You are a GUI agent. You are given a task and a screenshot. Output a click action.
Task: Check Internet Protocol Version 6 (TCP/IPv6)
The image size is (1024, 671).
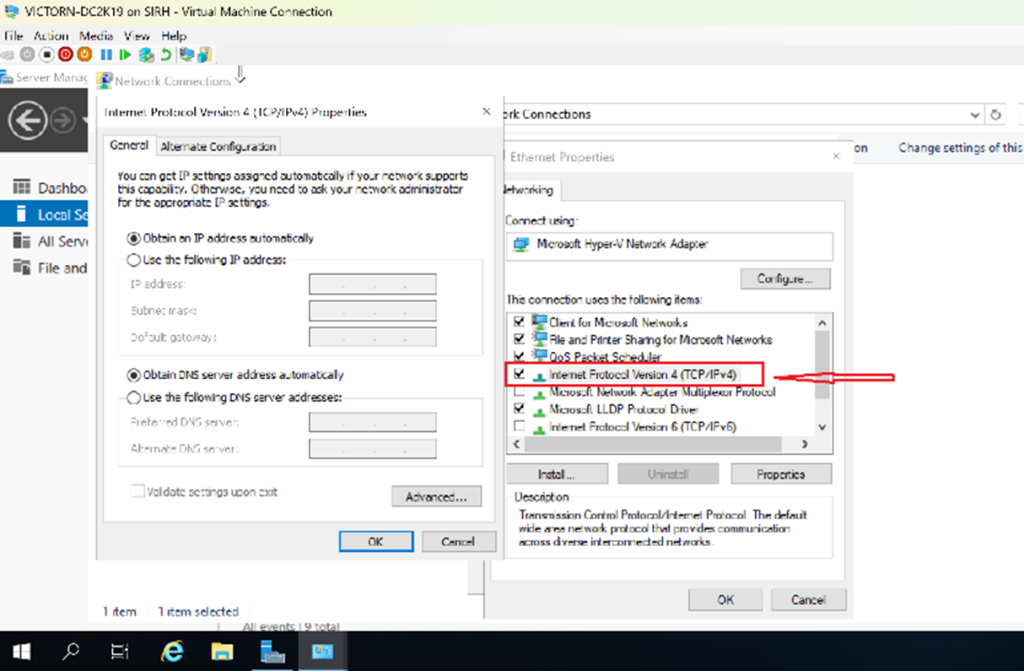coord(518,427)
